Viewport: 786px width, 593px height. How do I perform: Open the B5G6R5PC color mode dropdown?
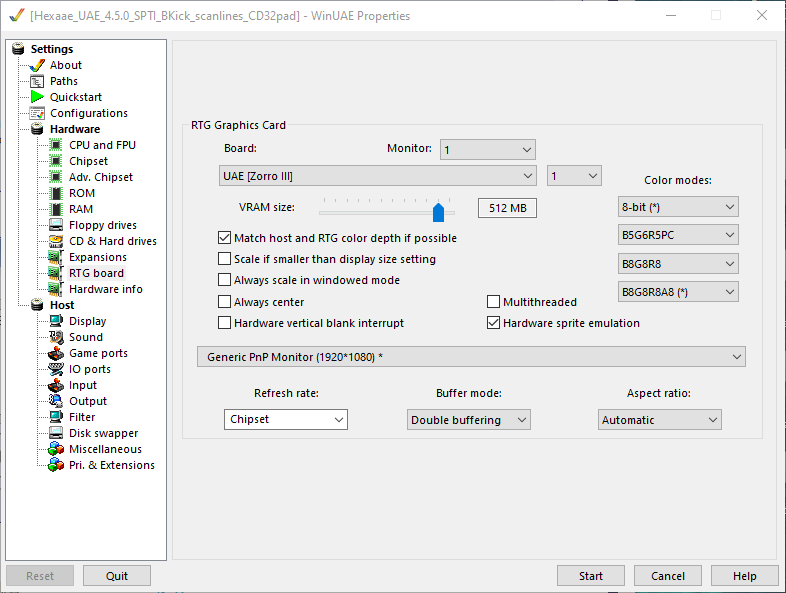[678, 235]
